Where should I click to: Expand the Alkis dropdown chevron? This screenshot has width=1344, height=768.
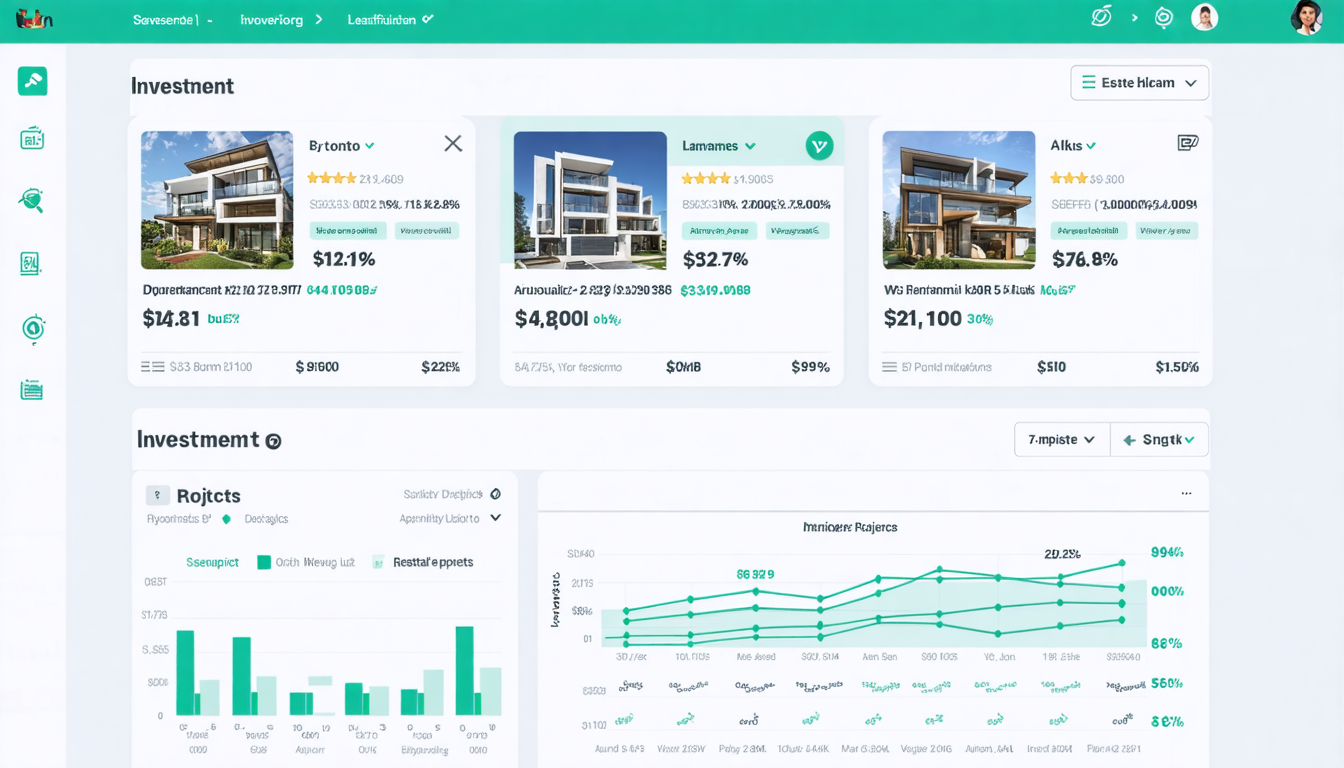pyautogui.click(x=1091, y=146)
